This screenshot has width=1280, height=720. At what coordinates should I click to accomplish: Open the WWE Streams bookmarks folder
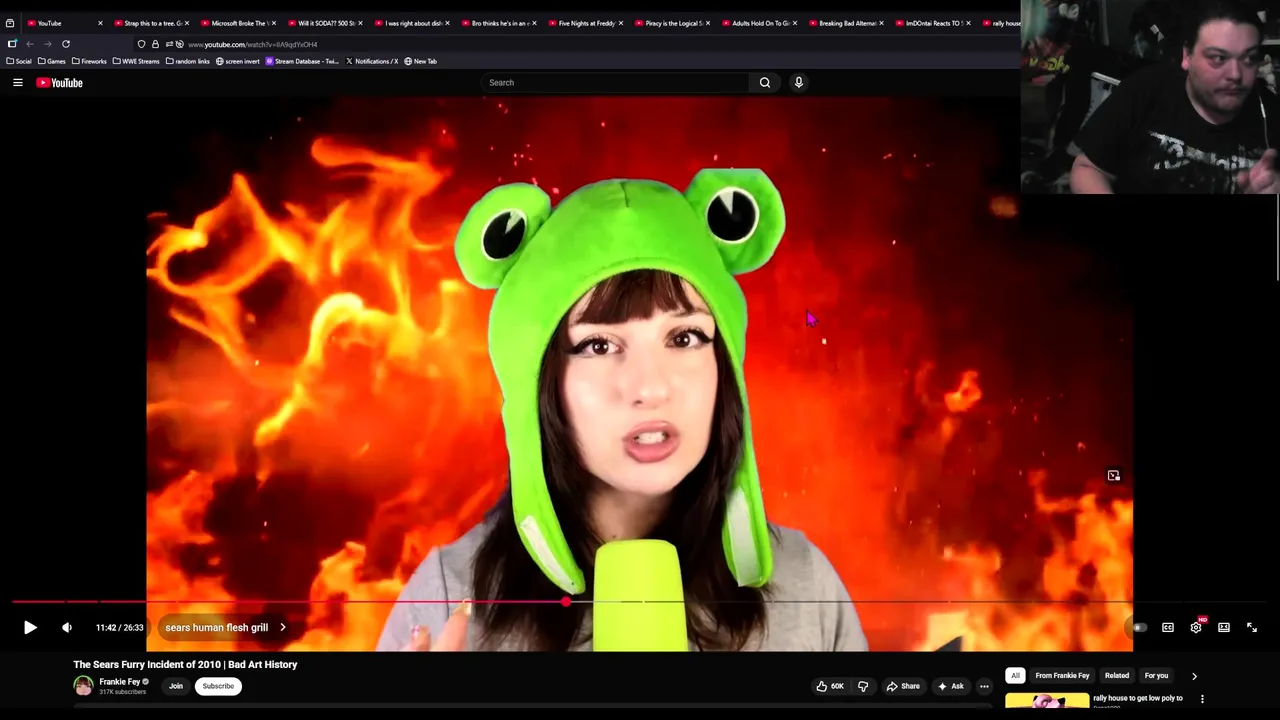pyautogui.click(x=136, y=62)
